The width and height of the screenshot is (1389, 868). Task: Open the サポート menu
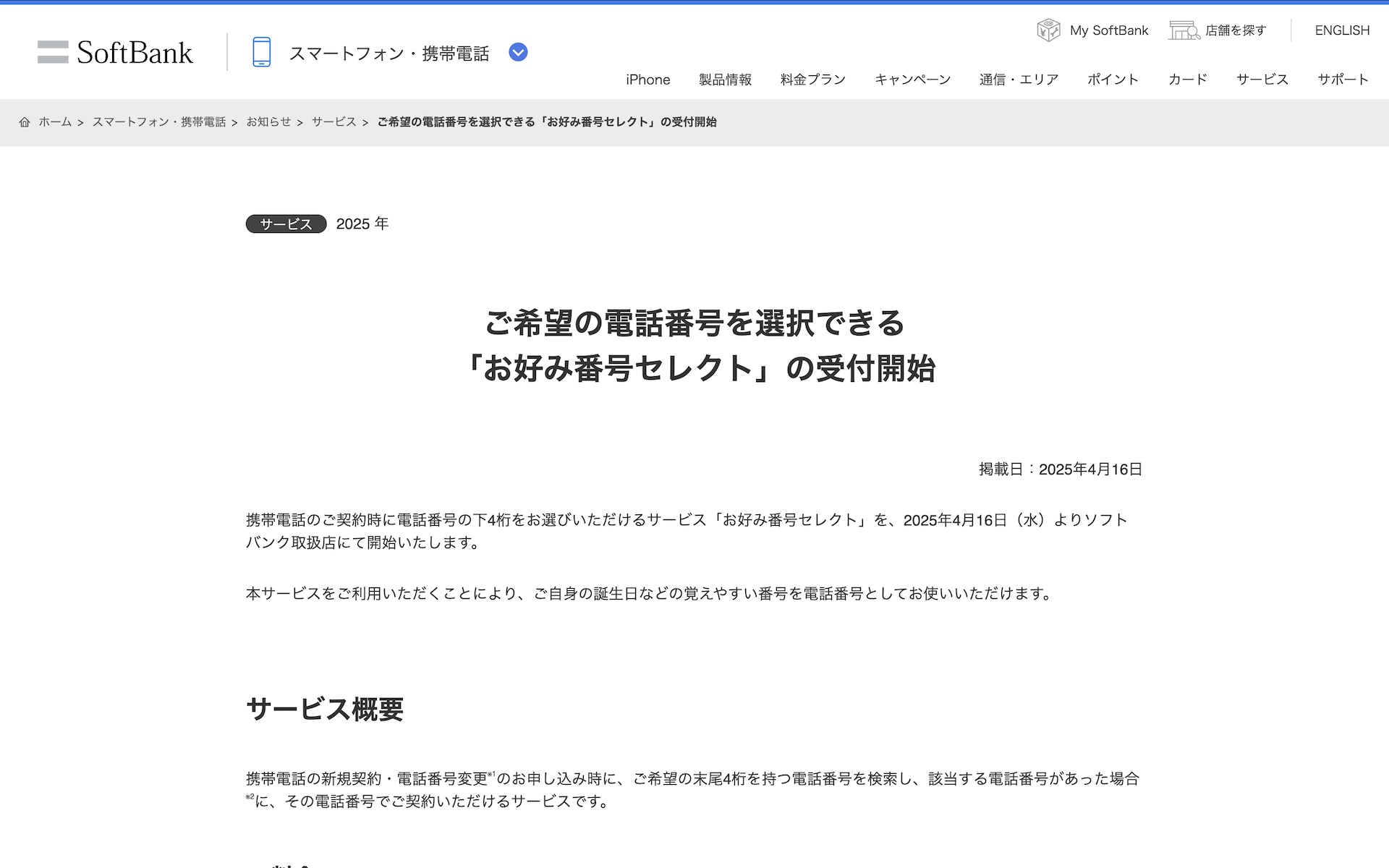pyautogui.click(x=1343, y=80)
